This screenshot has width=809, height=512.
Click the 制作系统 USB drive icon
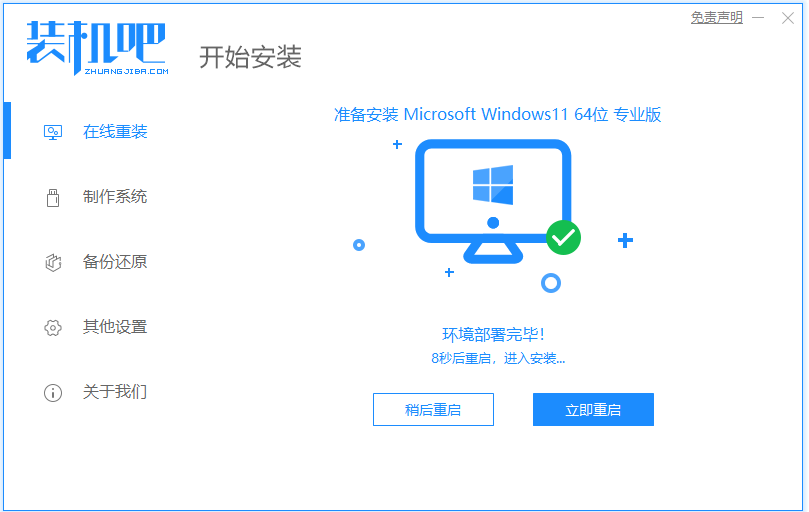pyautogui.click(x=53, y=198)
